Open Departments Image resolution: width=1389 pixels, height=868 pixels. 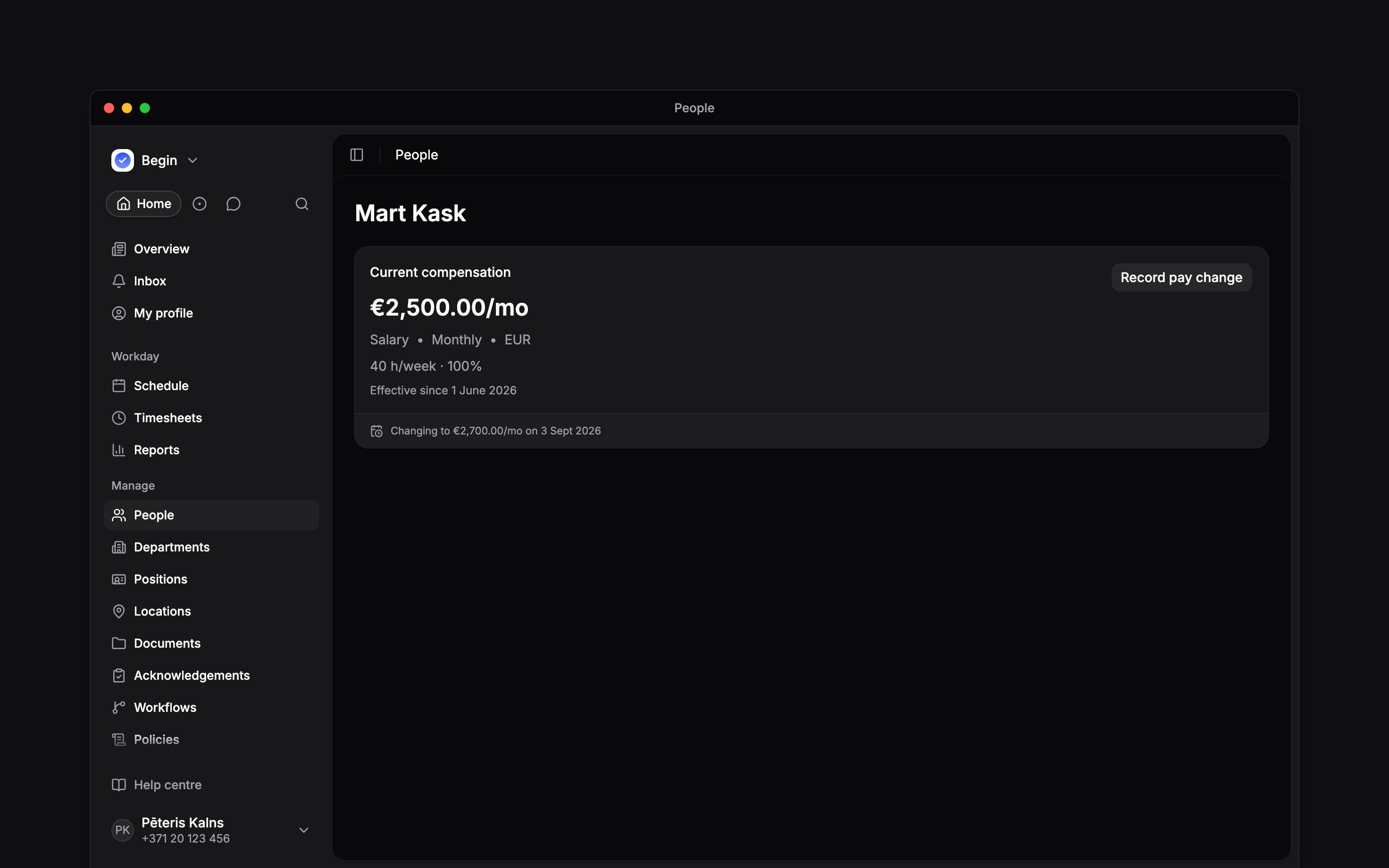[211, 547]
